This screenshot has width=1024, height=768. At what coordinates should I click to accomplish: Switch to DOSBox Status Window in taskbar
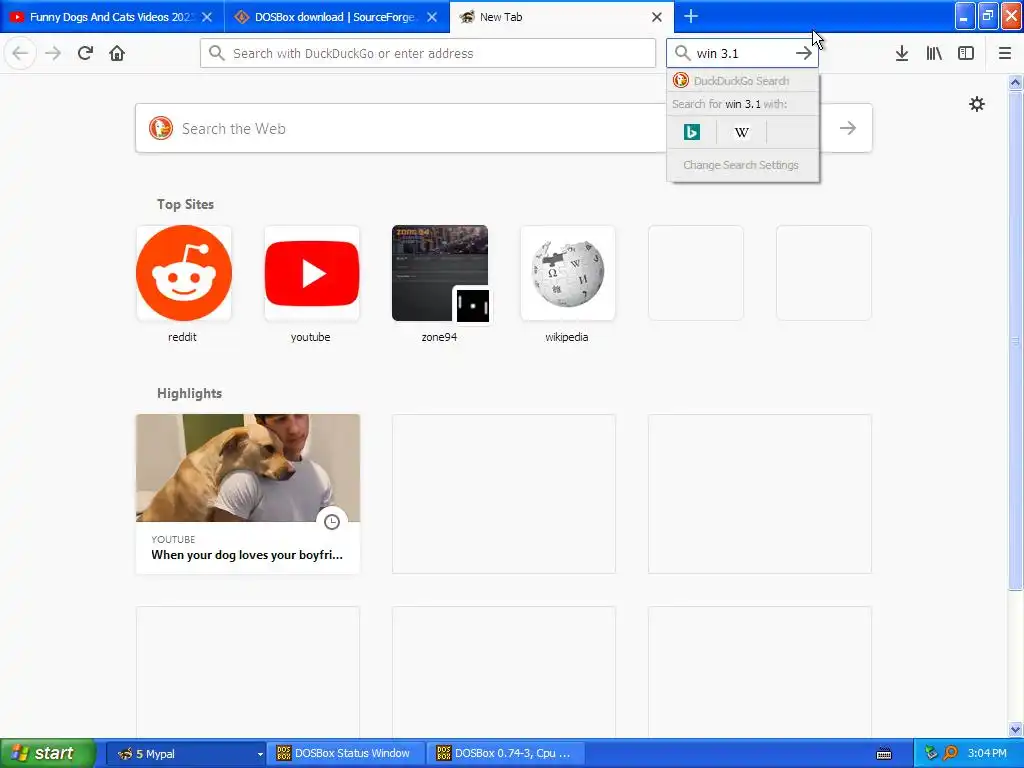pos(347,753)
